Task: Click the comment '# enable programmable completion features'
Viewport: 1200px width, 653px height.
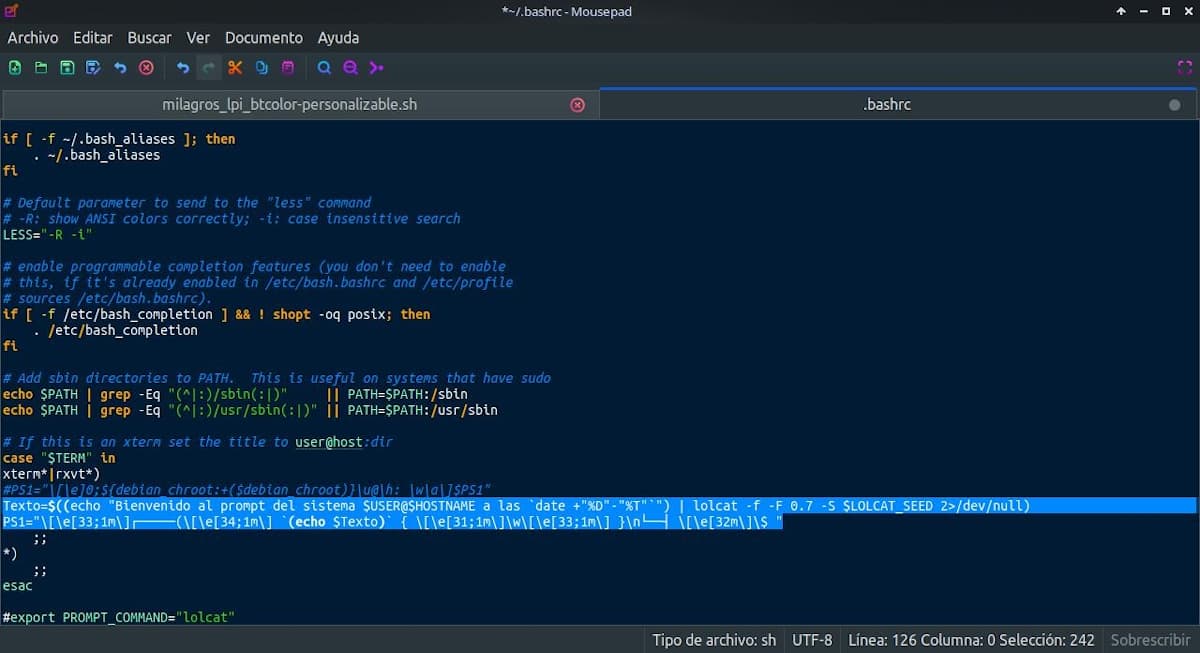Action: coord(254,266)
